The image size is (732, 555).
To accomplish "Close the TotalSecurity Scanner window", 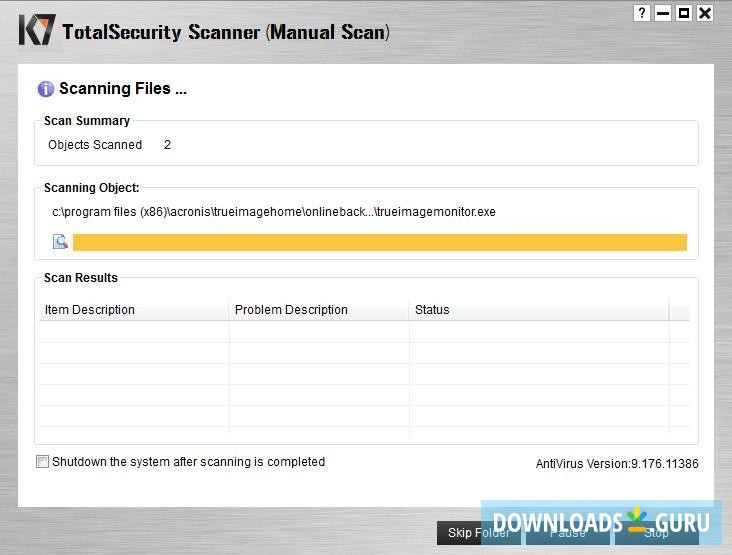I will click(x=705, y=13).
